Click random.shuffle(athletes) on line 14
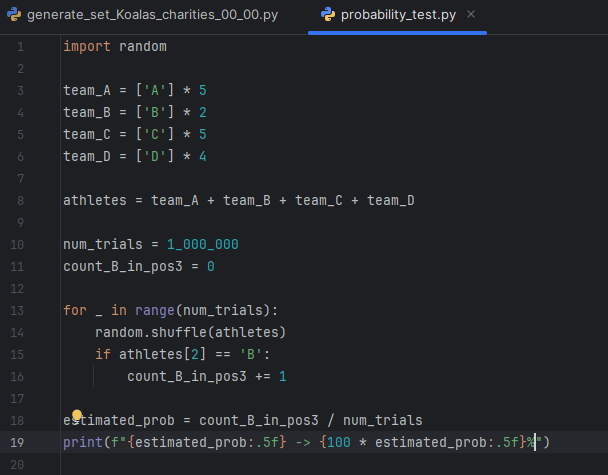Screen dimensions: 608x475 tap(190, 332)
